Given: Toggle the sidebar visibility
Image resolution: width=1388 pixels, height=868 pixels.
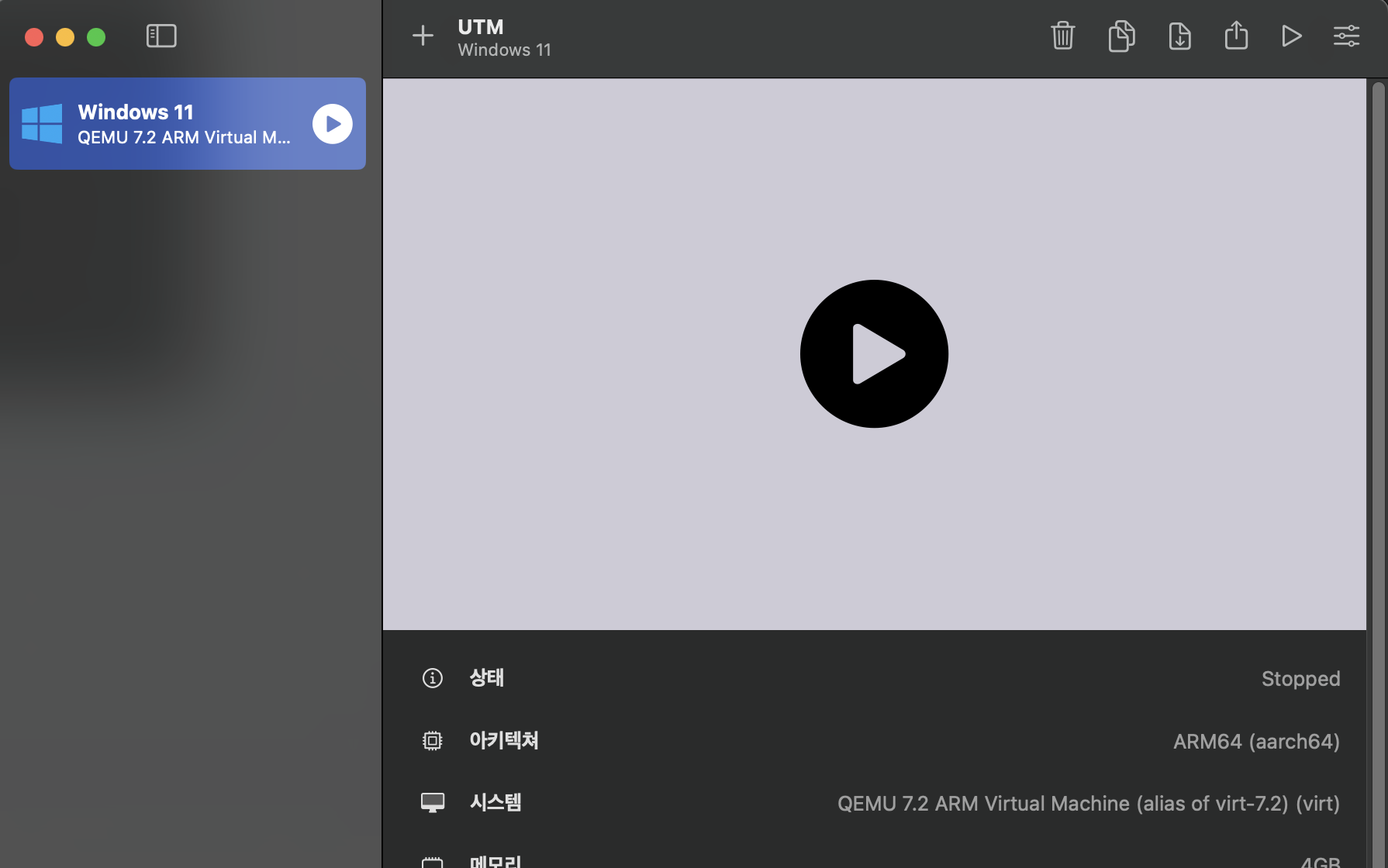Looking at the screenshot, I should [x=161, y=36].
